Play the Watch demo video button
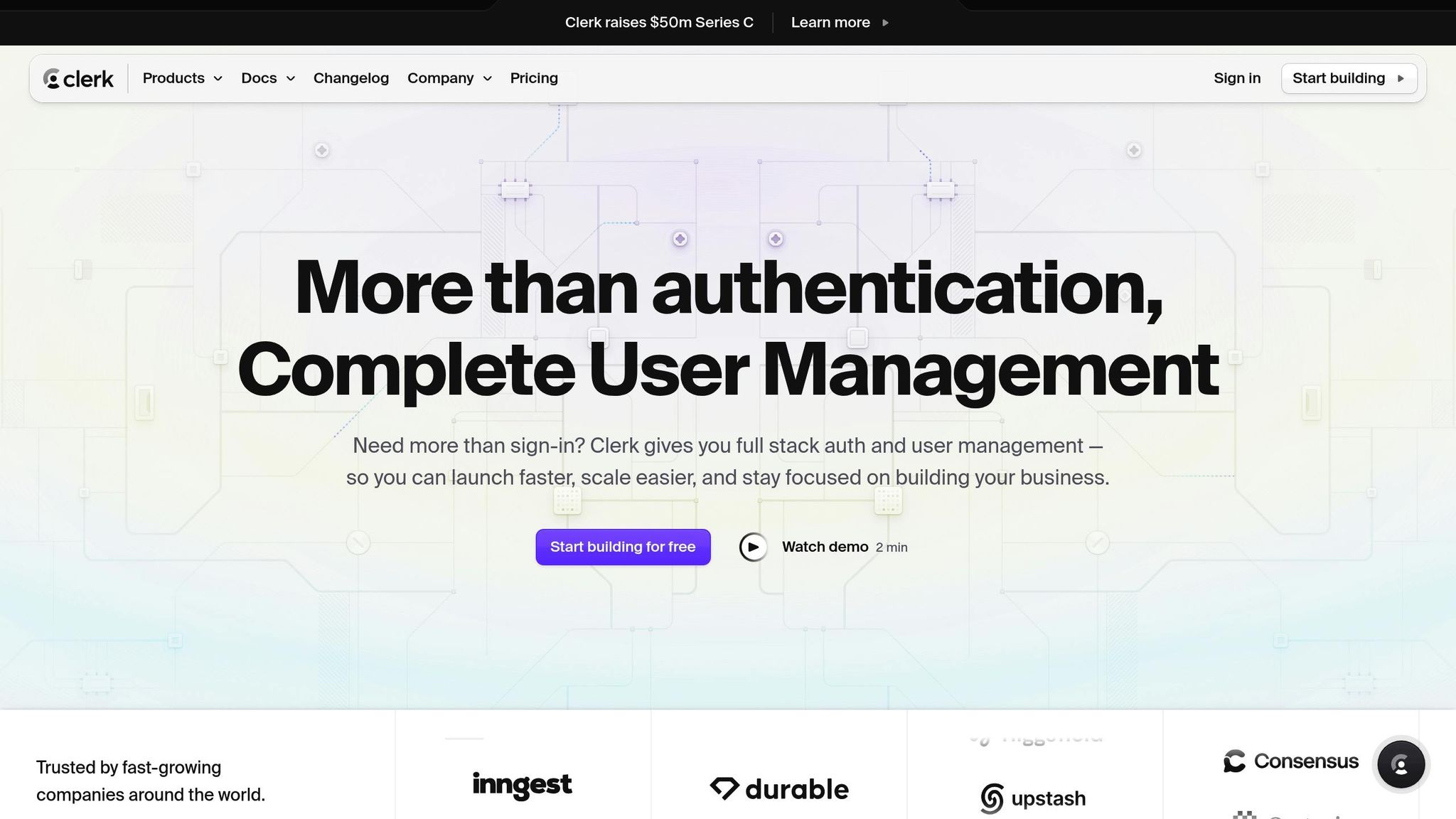The image size is (1456, 819). 753,547
